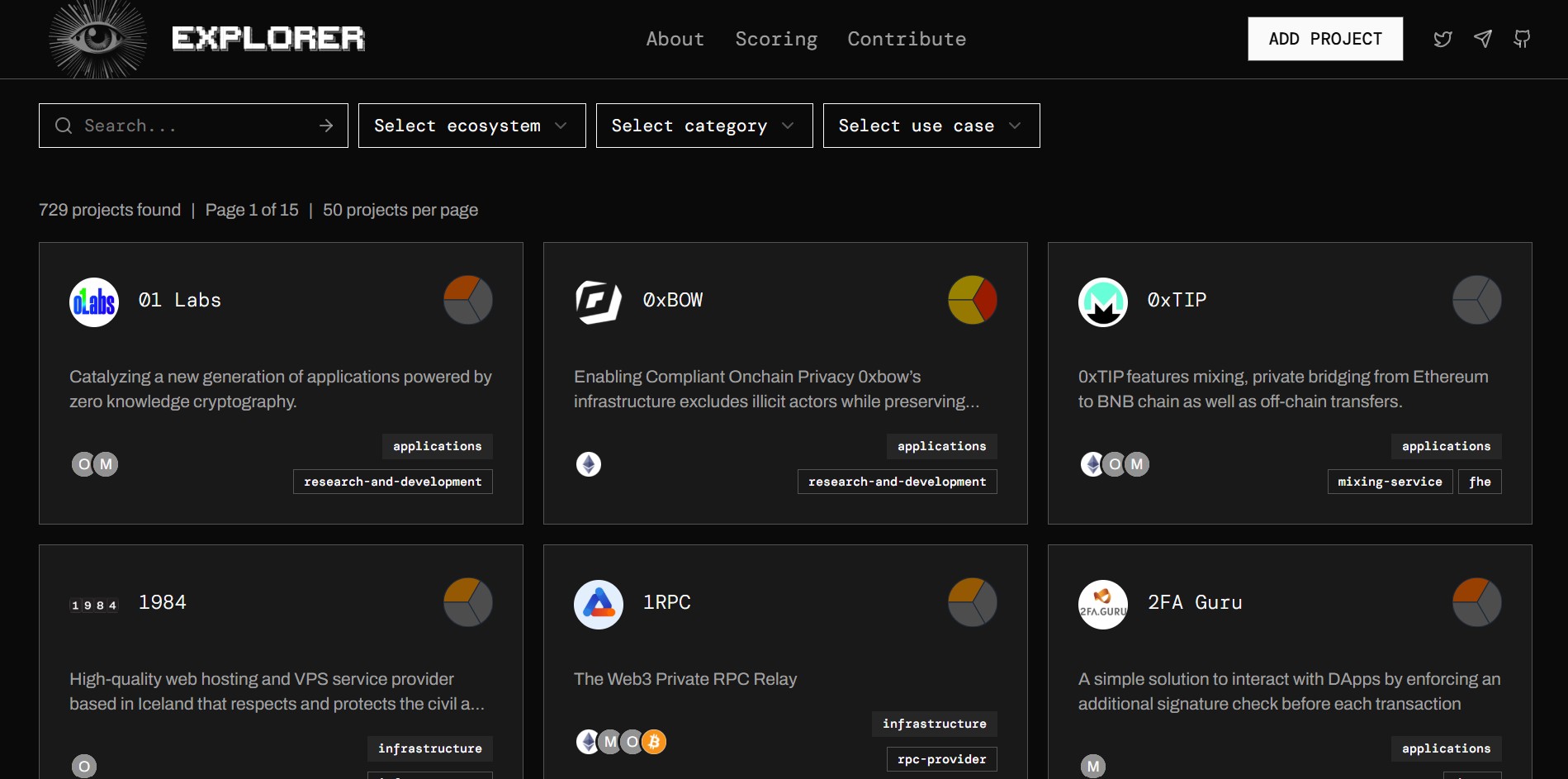This screenshot has width=1568, height=779.
Task: Open the Twitter icon in the header
Action: coord(1442,38)
